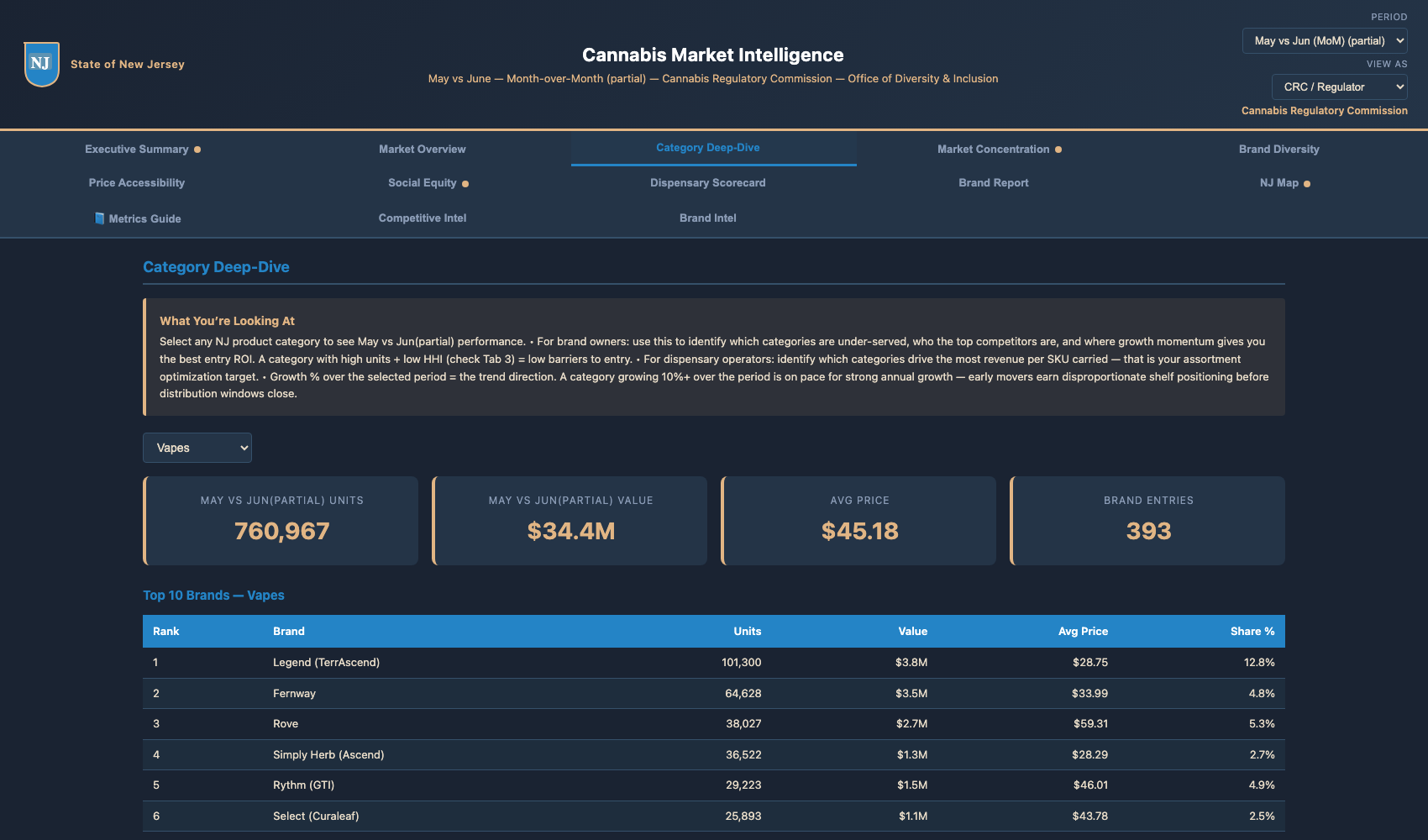Click the Cannabis Regulatory Commission label
Image resolution: width=1428 pixels, height=840 pixels.
coord(1325,110)
